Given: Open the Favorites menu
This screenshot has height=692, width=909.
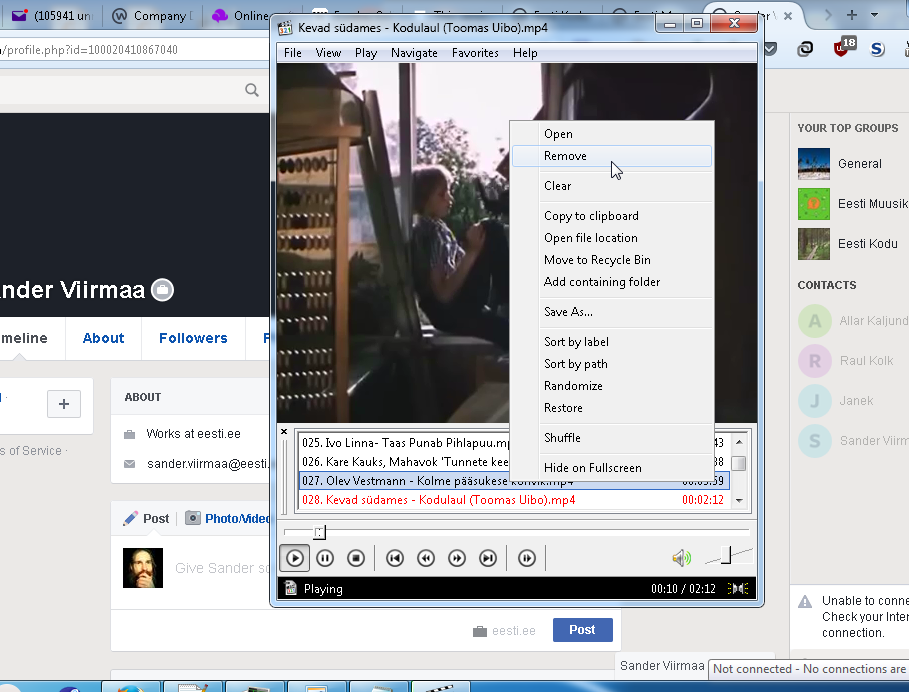Looking at the screenshot, I should 475,53.
